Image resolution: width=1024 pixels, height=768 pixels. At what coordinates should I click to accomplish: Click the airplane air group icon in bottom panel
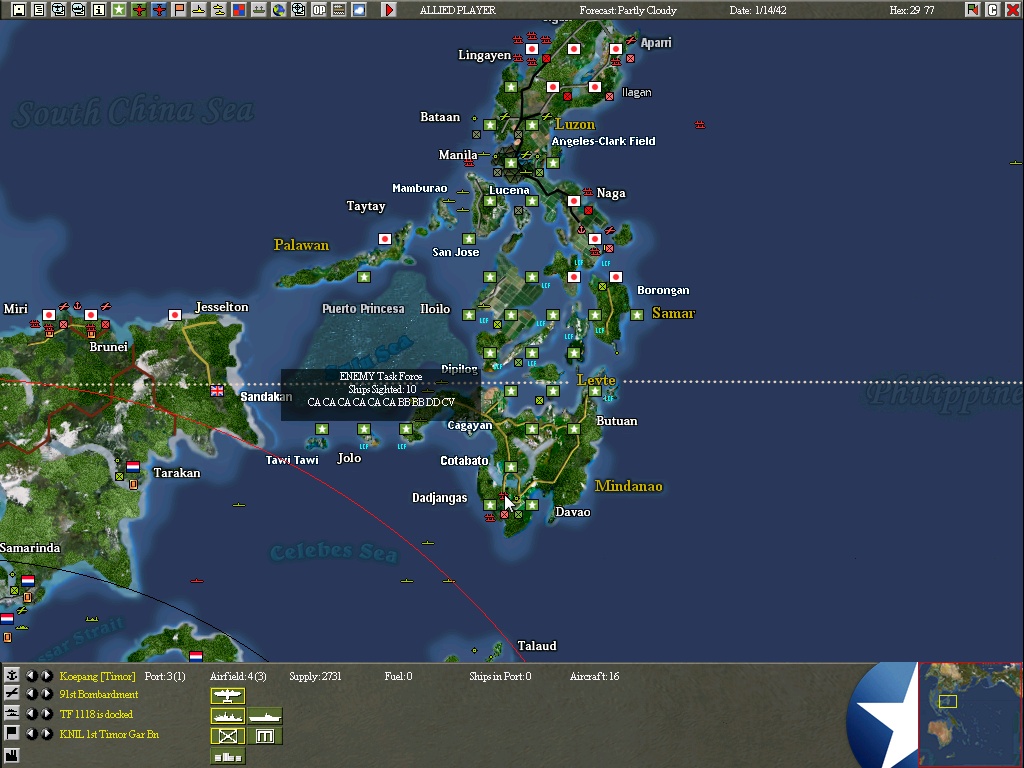pyautogui.click(x=12, y=694)
